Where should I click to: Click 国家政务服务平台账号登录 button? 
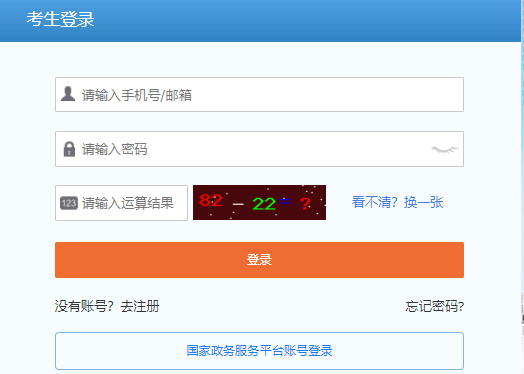point(259,351)
